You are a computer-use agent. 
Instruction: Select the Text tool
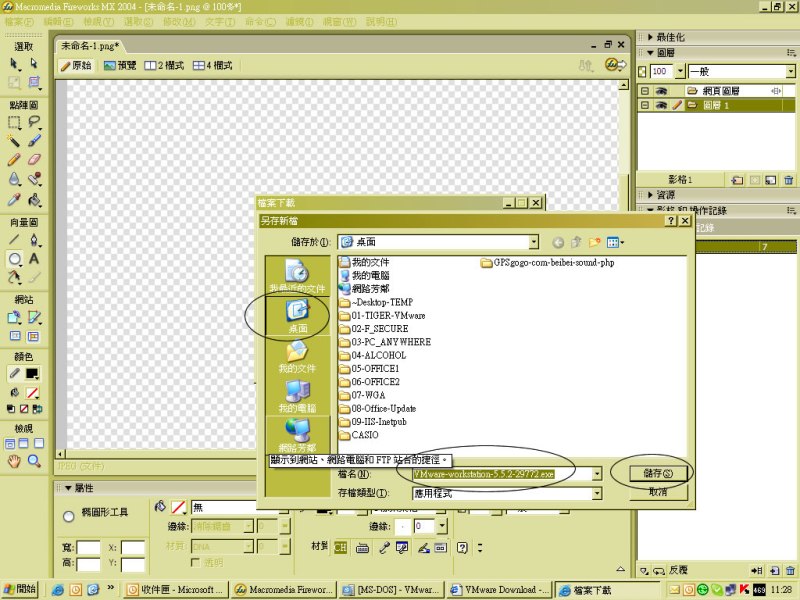coord(34,259)
